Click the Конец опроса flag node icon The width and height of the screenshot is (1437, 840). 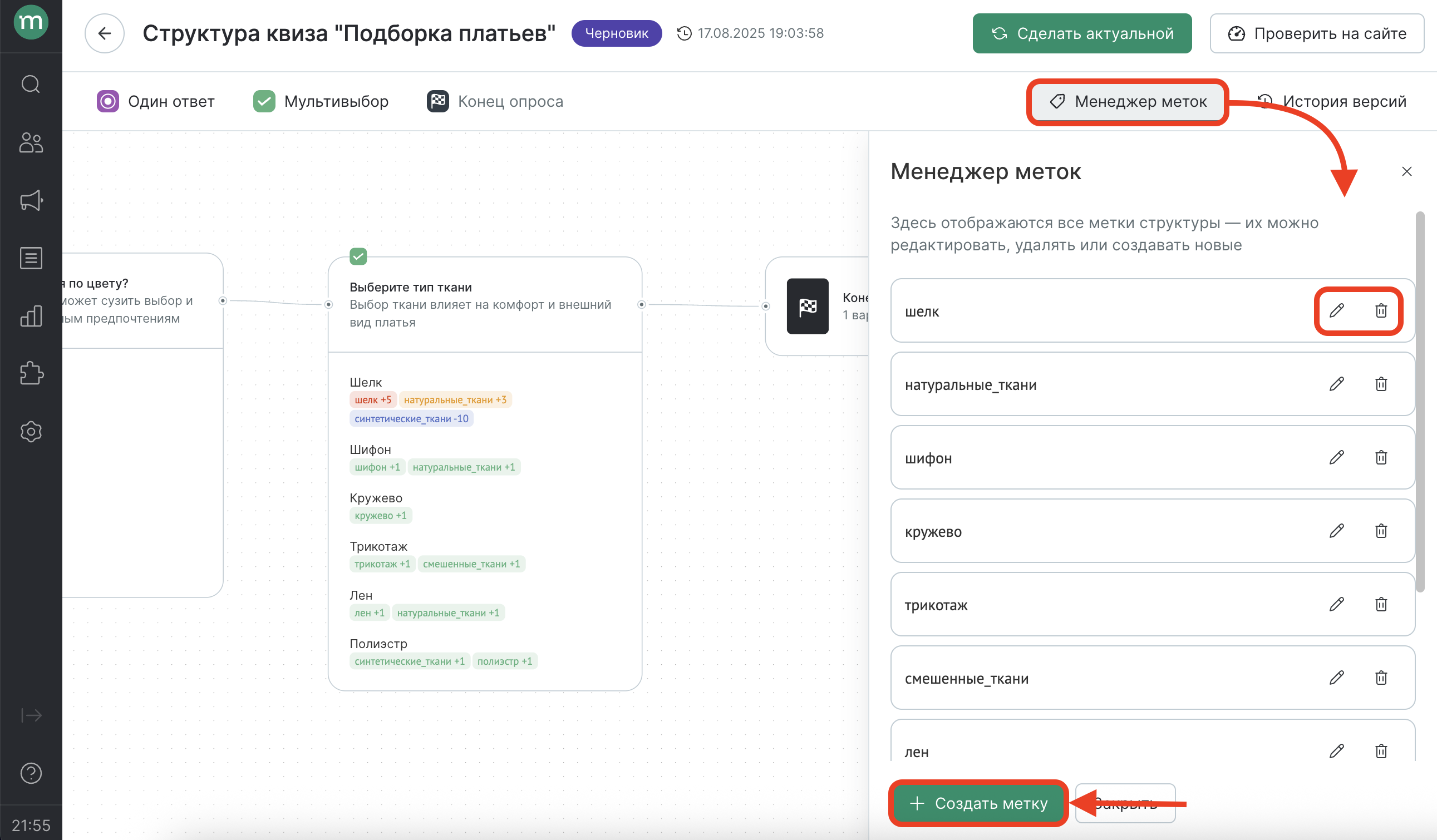(808, 306)
